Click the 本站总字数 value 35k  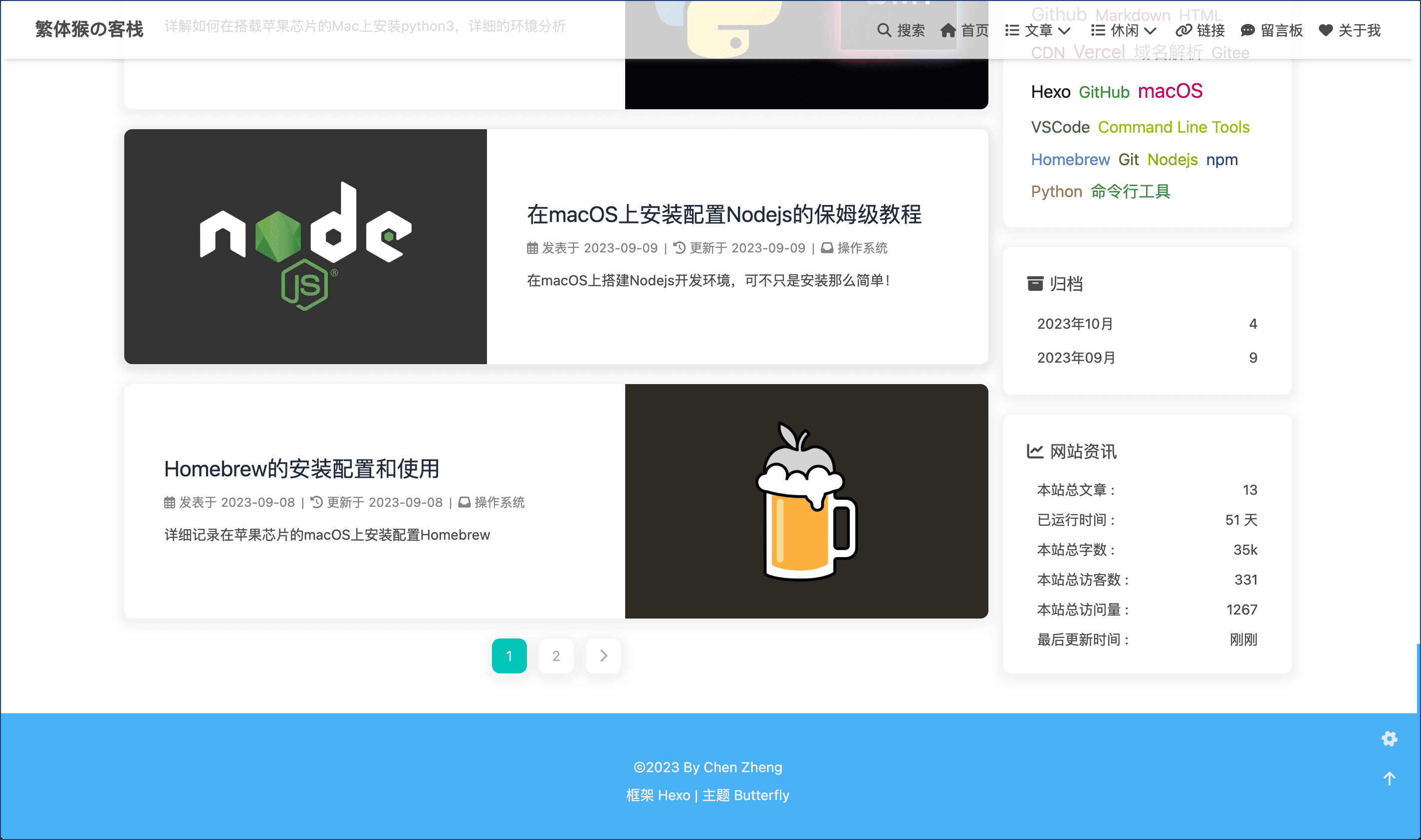(1245, 550)
